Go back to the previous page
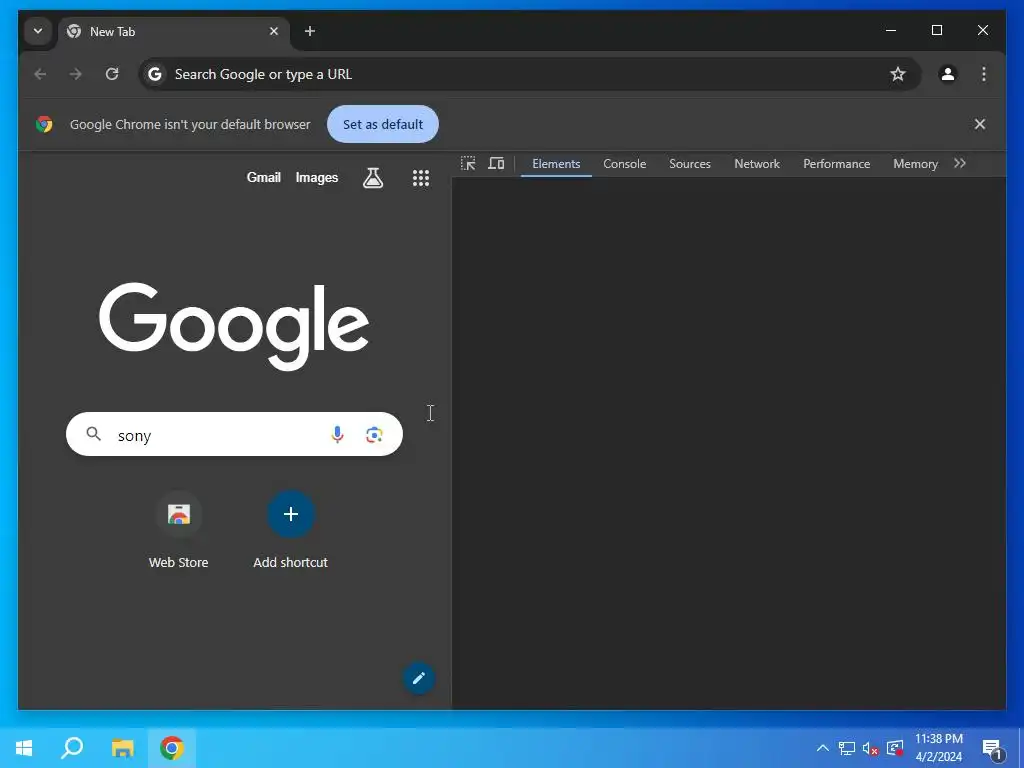This screenshot has height=768, width=1024. pyautogui.click(x=40, y=74)
